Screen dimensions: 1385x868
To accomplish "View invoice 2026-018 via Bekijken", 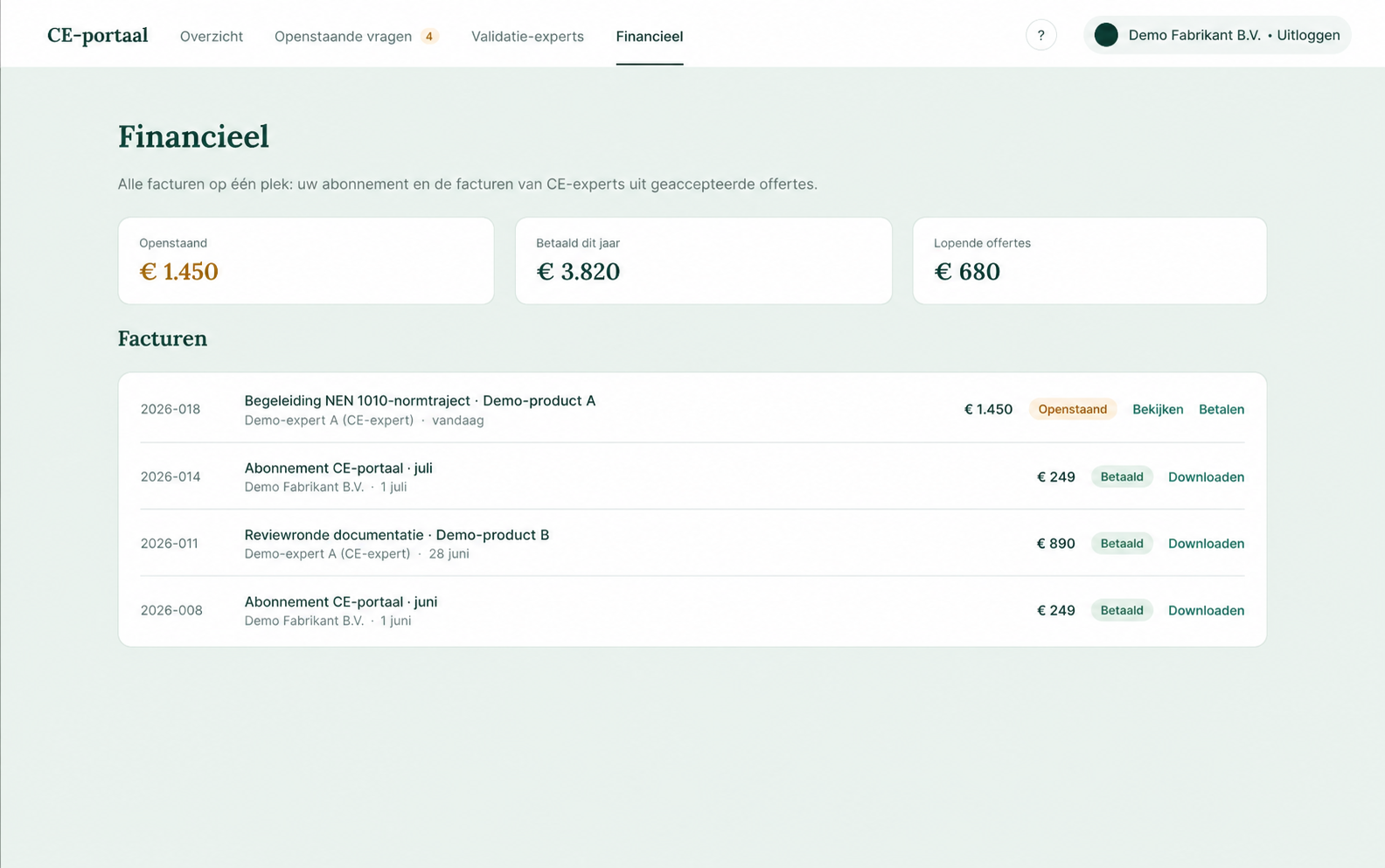I will [1158, 409].
